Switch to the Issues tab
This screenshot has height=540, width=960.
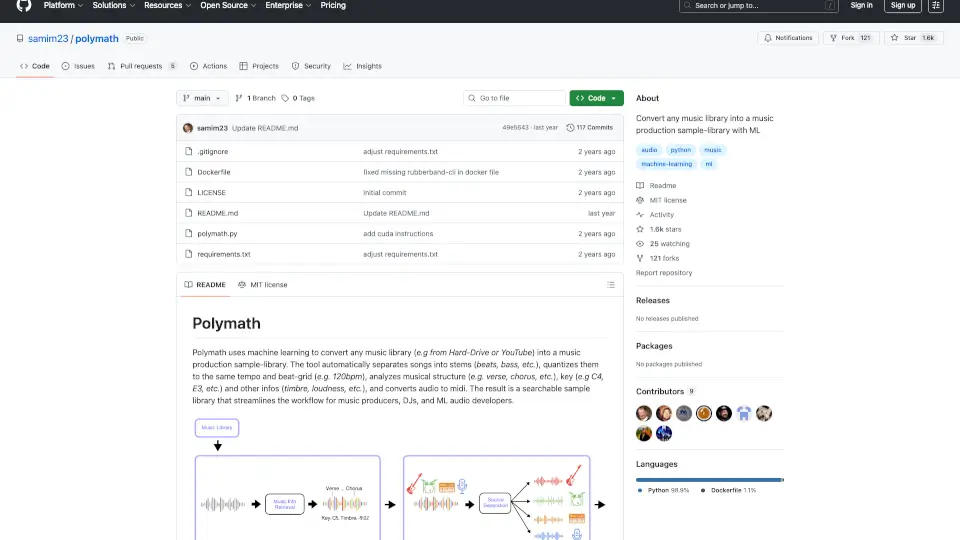click(x=78, y=66)
